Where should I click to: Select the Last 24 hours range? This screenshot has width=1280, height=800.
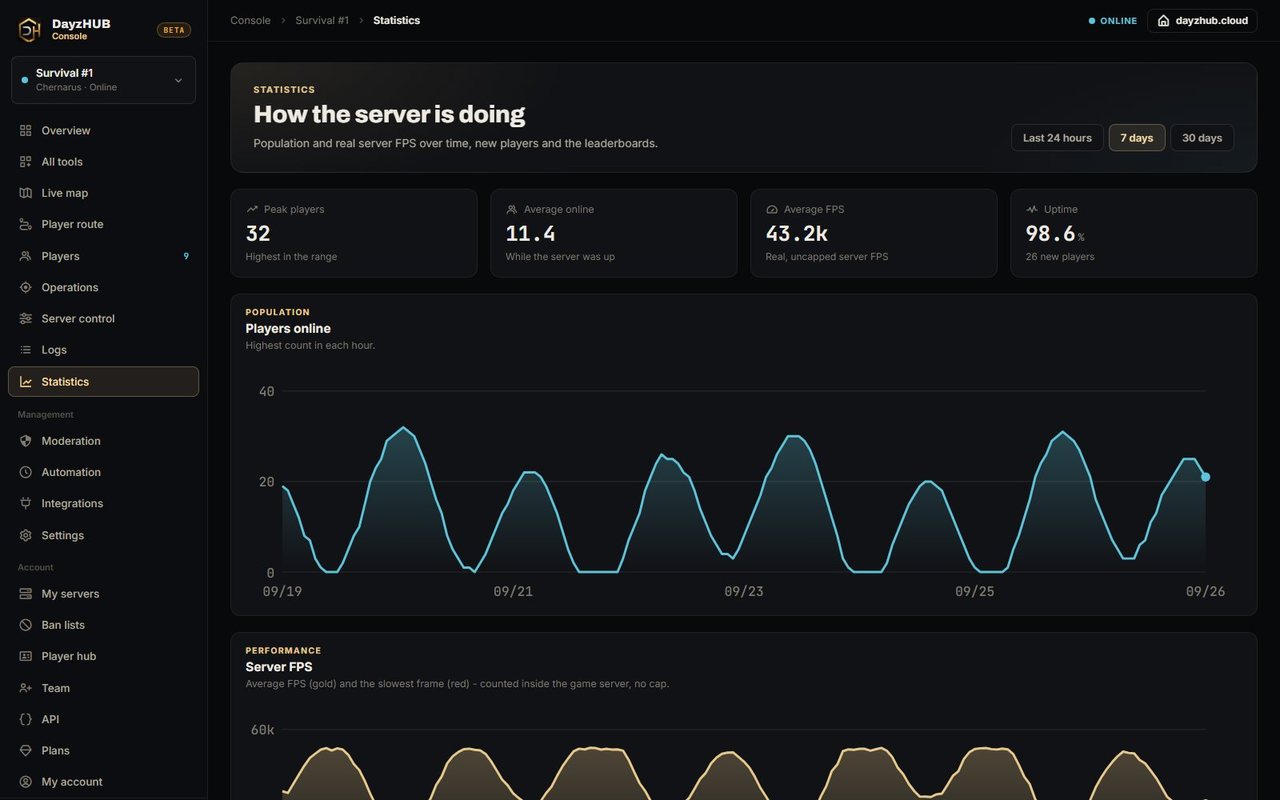[1057, 138]
